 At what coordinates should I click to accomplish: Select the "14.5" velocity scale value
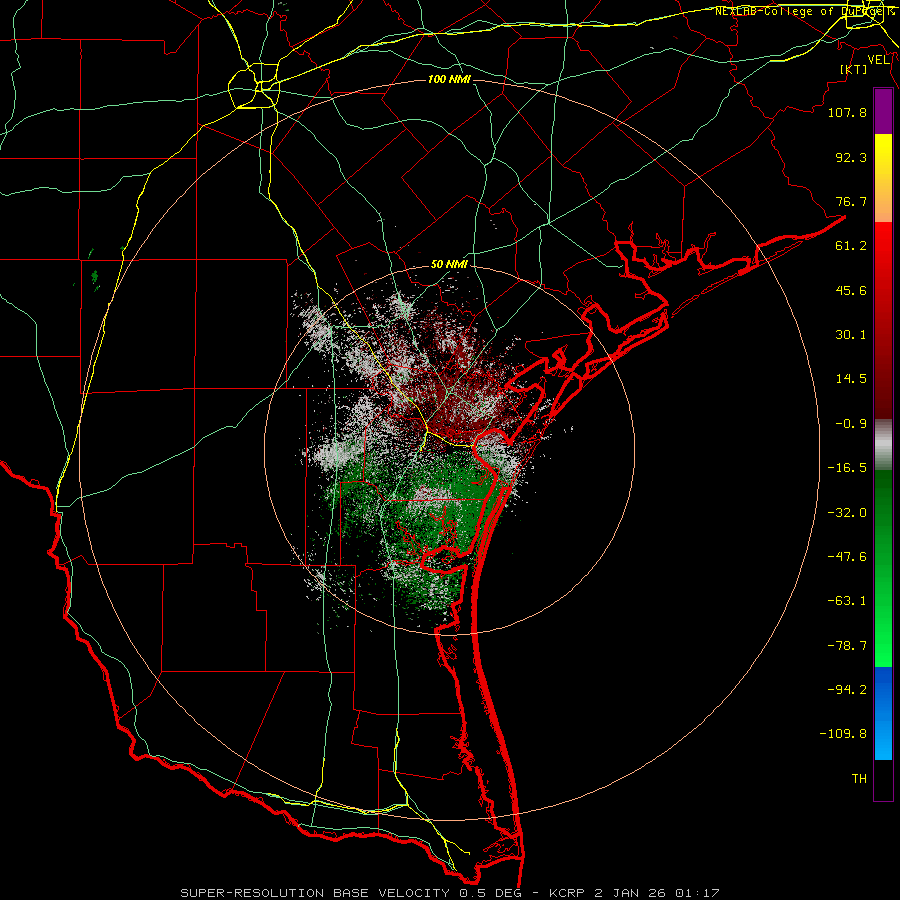coord(851,379)
